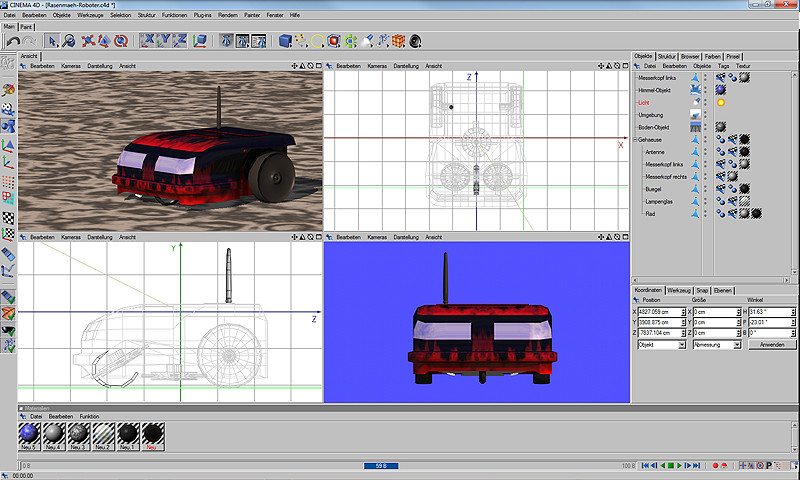This screenshot has height=480, width=800.
Task: Switch to the Struktur tab
Action: pos(667,56)
